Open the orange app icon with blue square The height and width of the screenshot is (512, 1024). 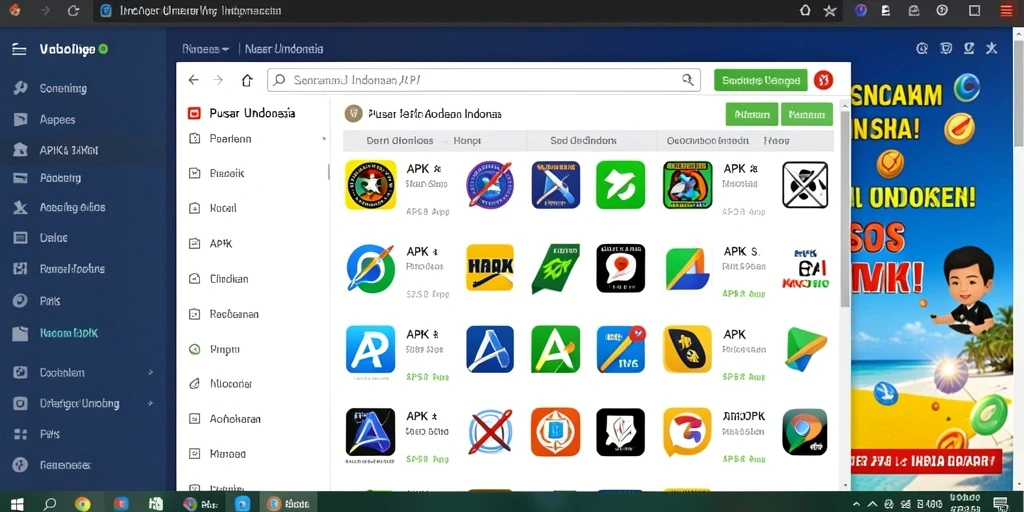click(x=555, y=432)
